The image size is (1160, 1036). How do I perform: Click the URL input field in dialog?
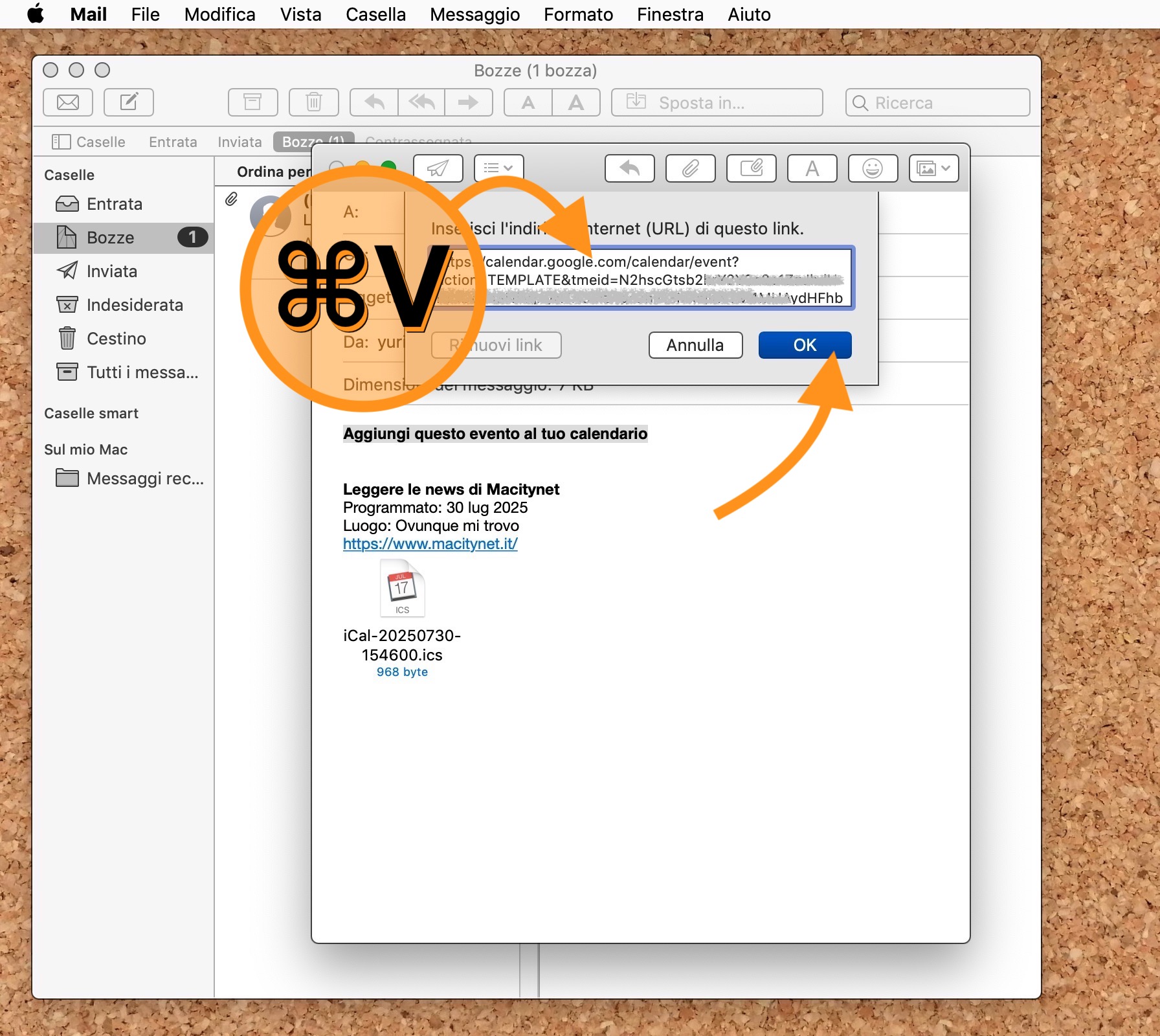pos(641,278)
